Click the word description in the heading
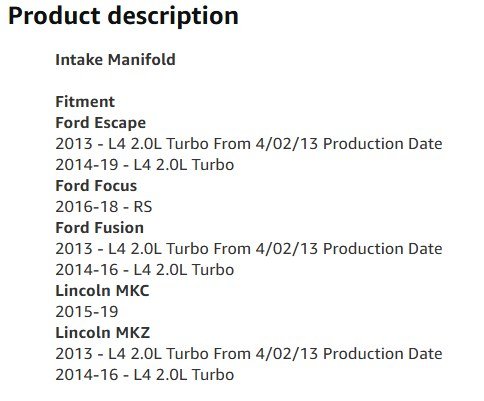Image resolution: width=484 pixels, height=401 pixels. coord(173,16)
